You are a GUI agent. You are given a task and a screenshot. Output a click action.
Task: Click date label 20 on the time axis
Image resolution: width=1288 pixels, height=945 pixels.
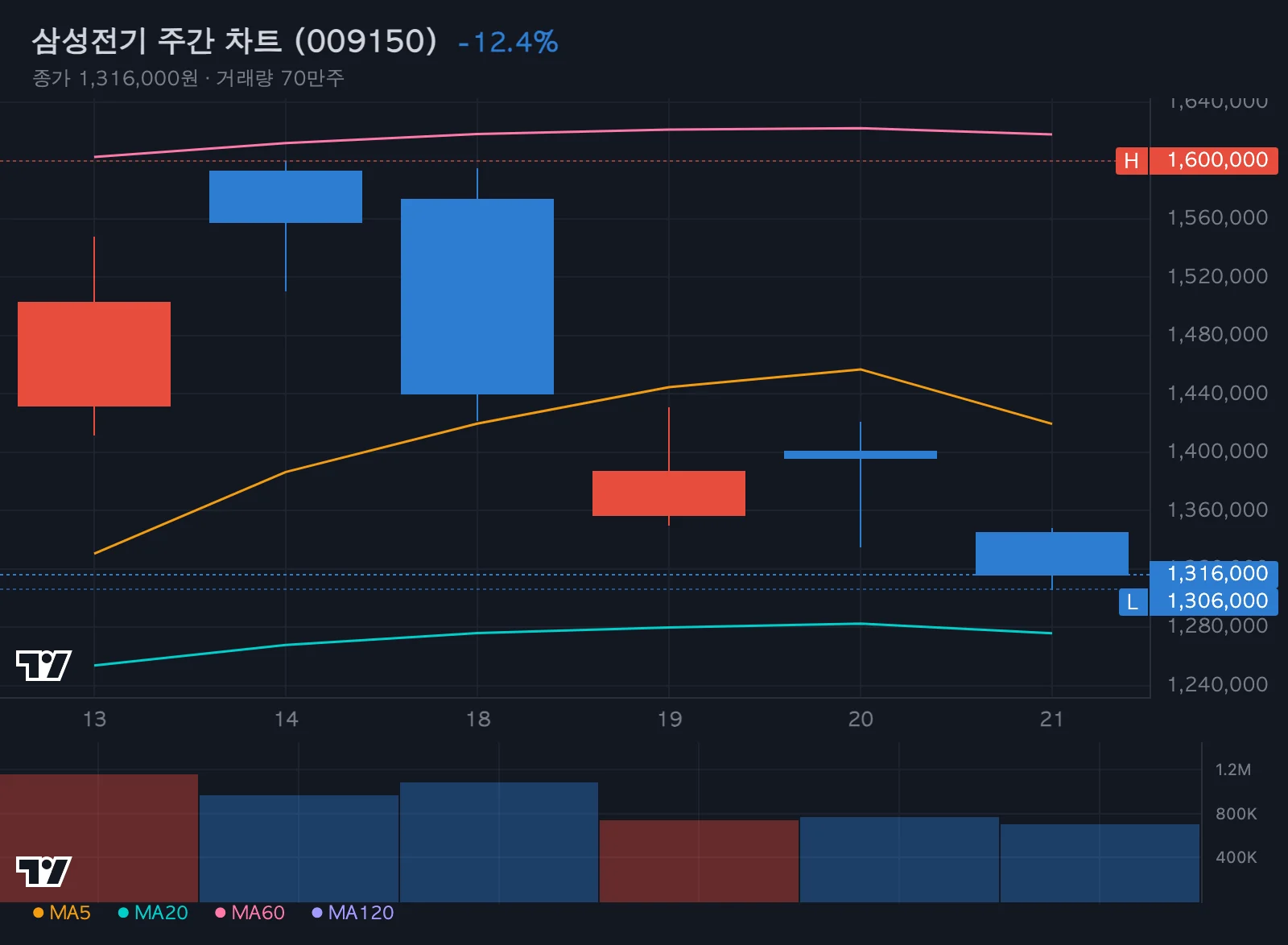pos(861,719)
